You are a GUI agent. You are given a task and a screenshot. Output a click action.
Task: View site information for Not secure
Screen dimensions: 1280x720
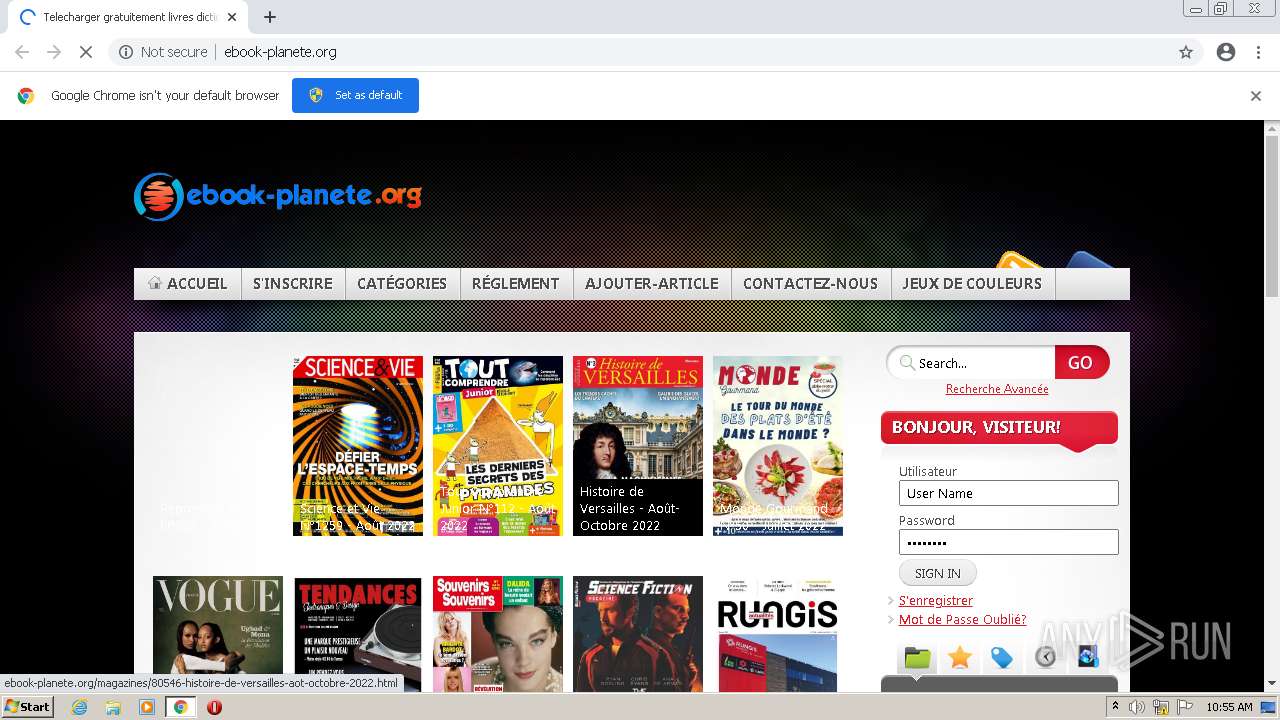click(163, 52)
